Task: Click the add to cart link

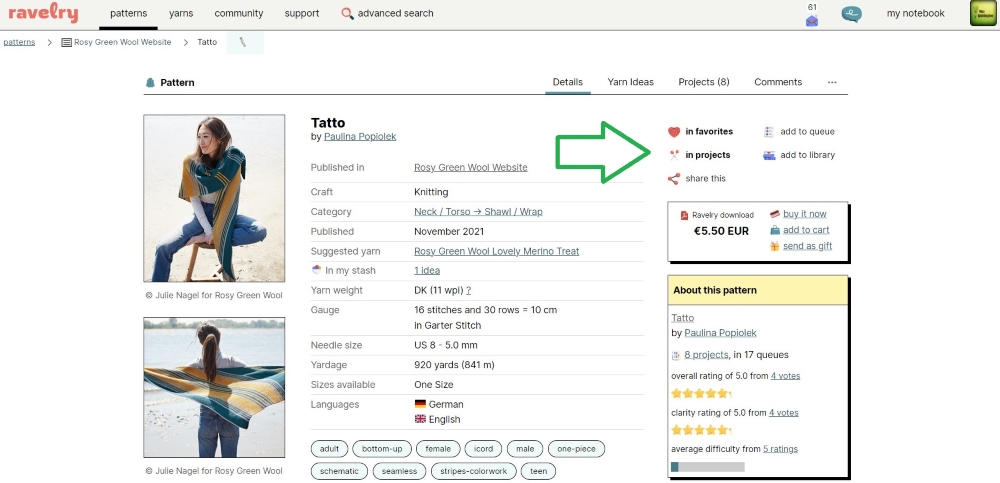Action: tap(806, 230)
